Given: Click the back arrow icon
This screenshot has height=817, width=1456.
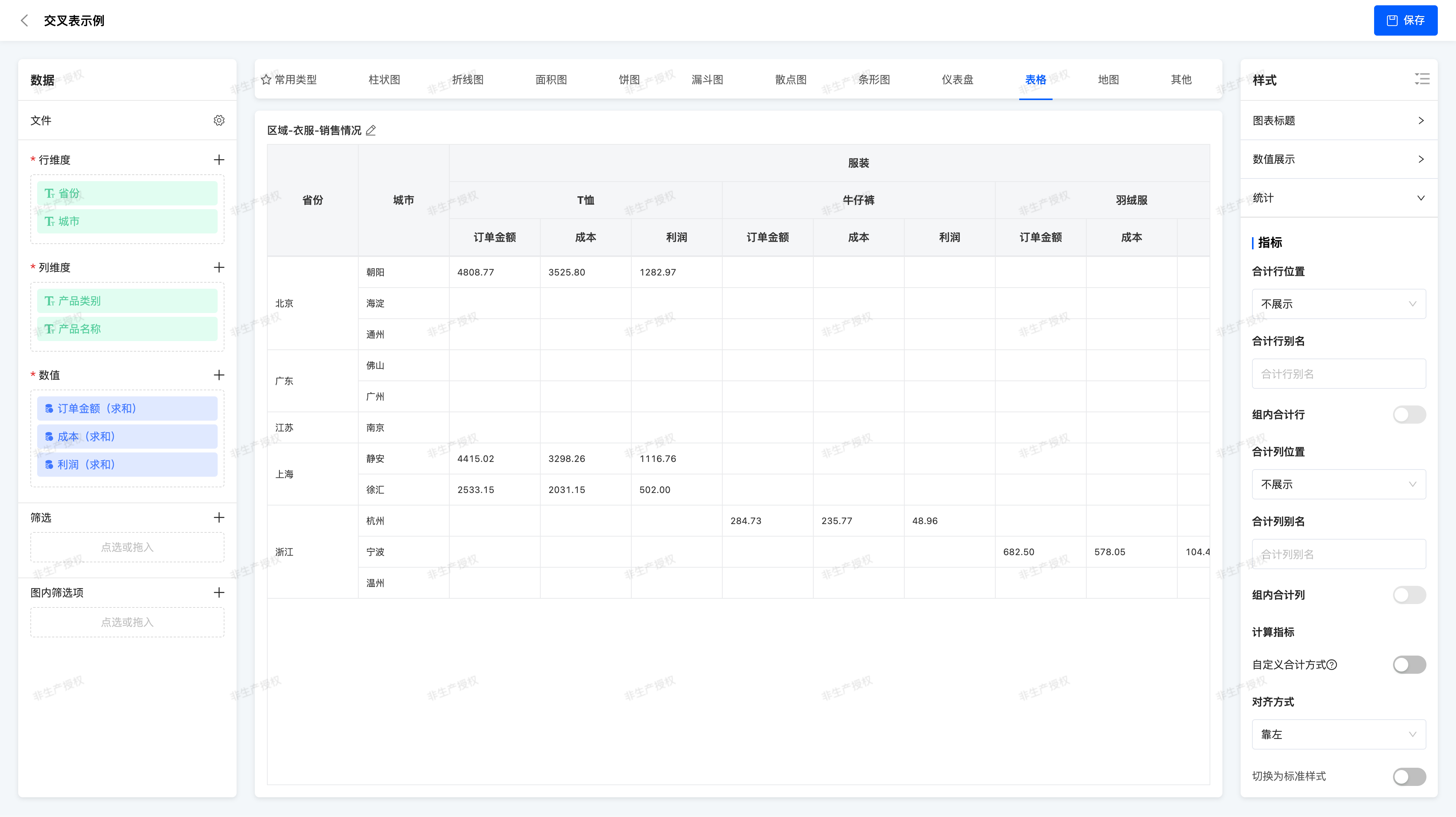Looking at the screenshot, I should tap(24, 21).
